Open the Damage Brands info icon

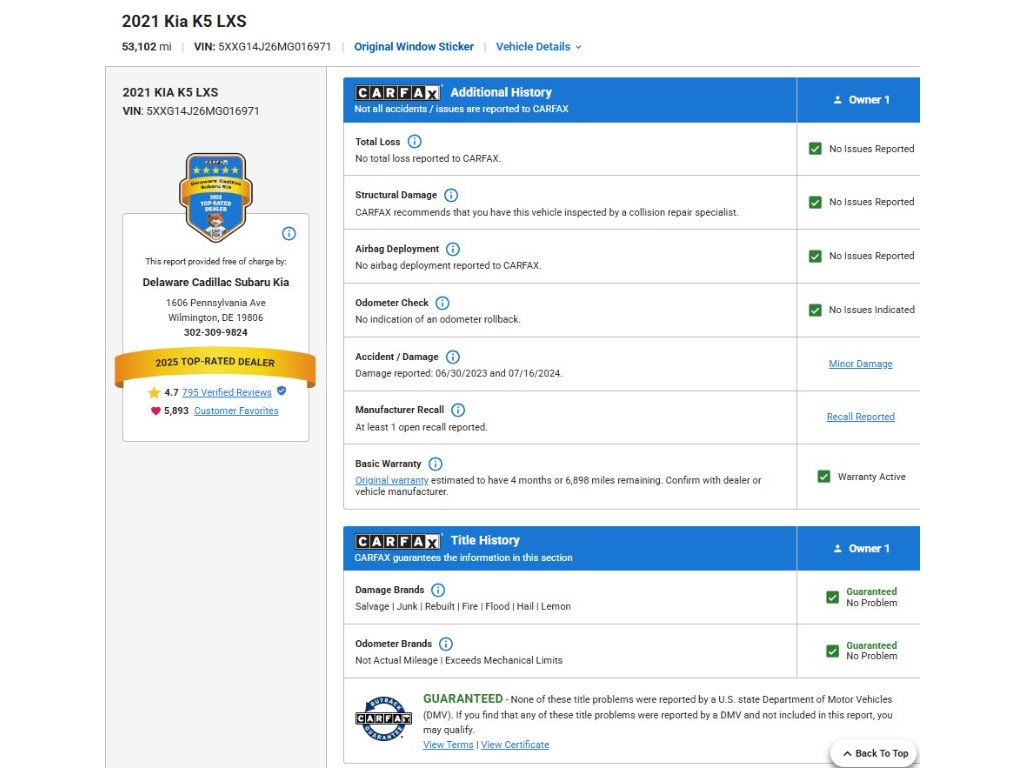[438, 590]
